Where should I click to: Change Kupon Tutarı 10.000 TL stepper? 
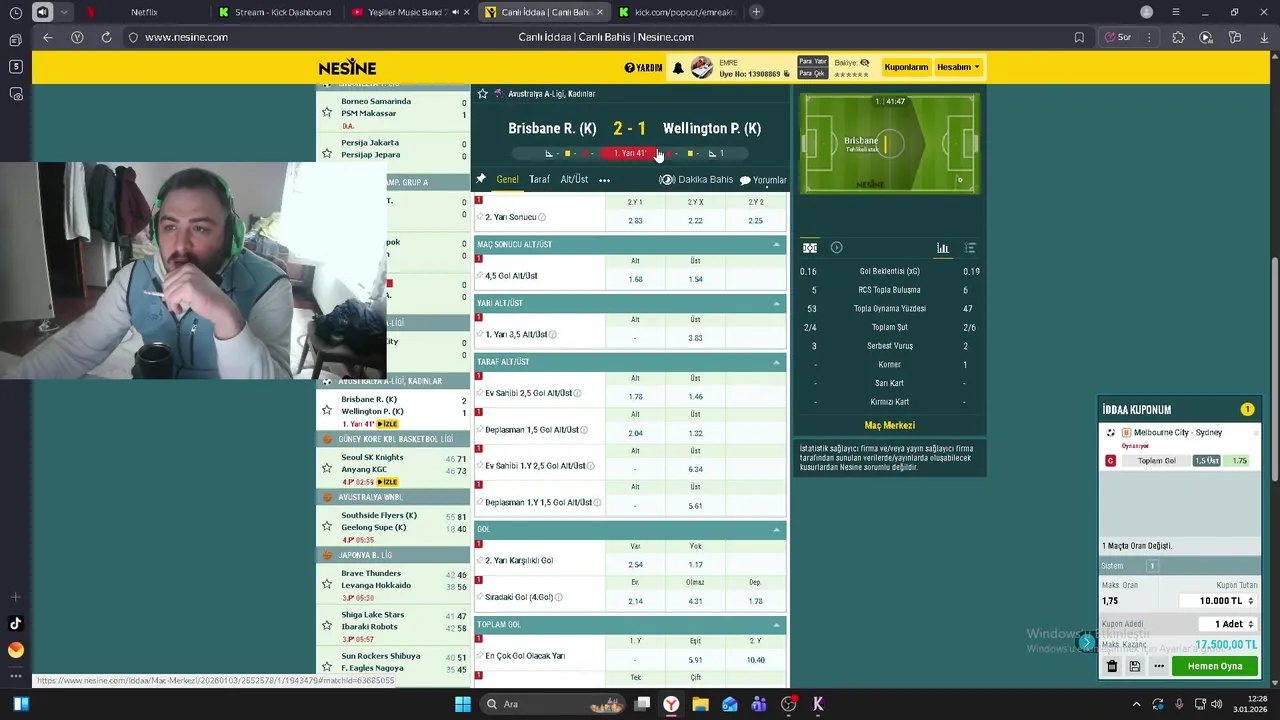1251,601
